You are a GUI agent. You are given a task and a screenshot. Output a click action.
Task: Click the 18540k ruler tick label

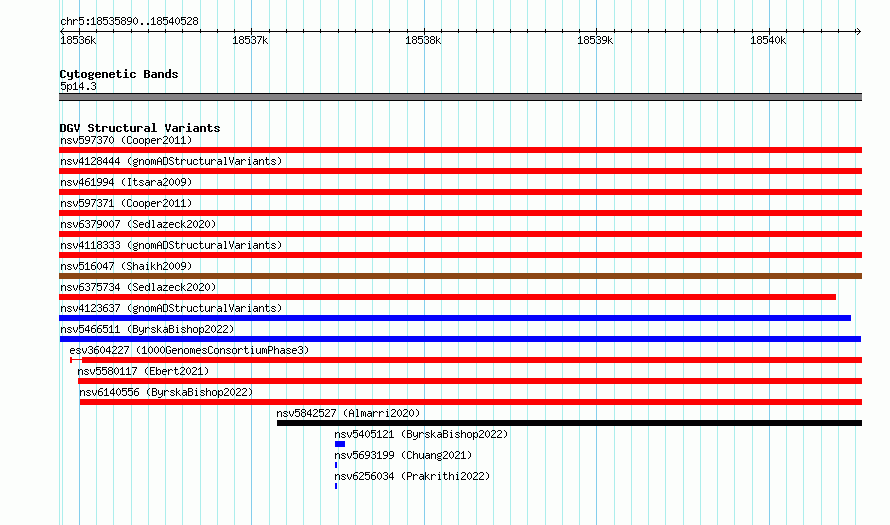[768, 41]
